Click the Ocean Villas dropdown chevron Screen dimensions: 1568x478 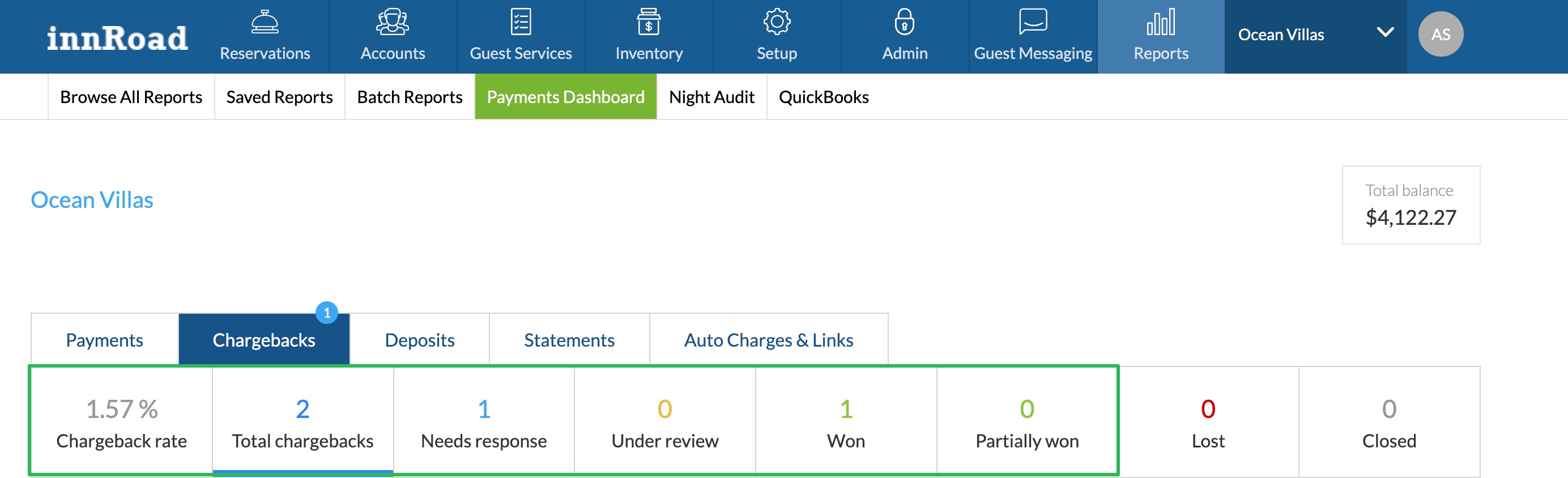(x=1386, y=32)
